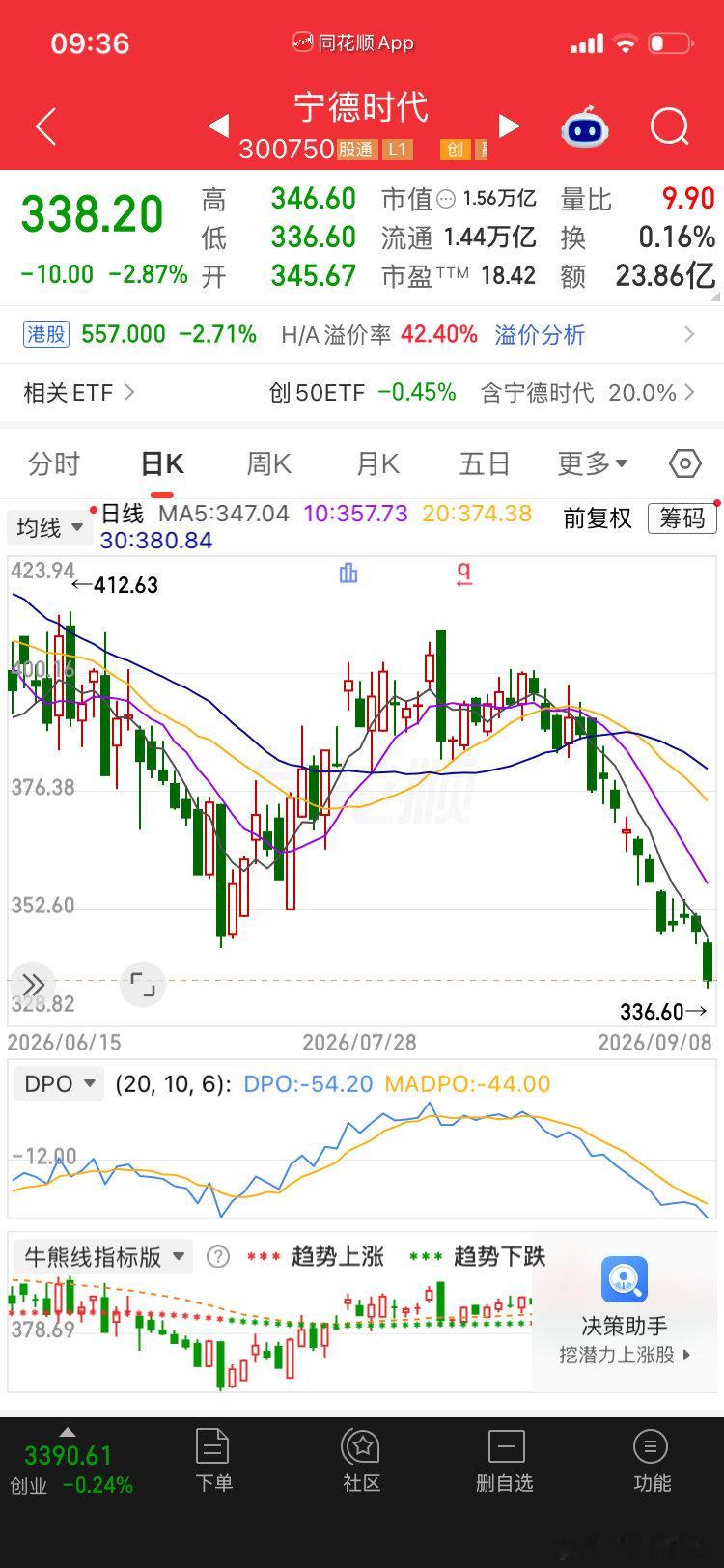
Task: Tap MADPO:-44.00 value label
Action: click(x=467, y=1083)
